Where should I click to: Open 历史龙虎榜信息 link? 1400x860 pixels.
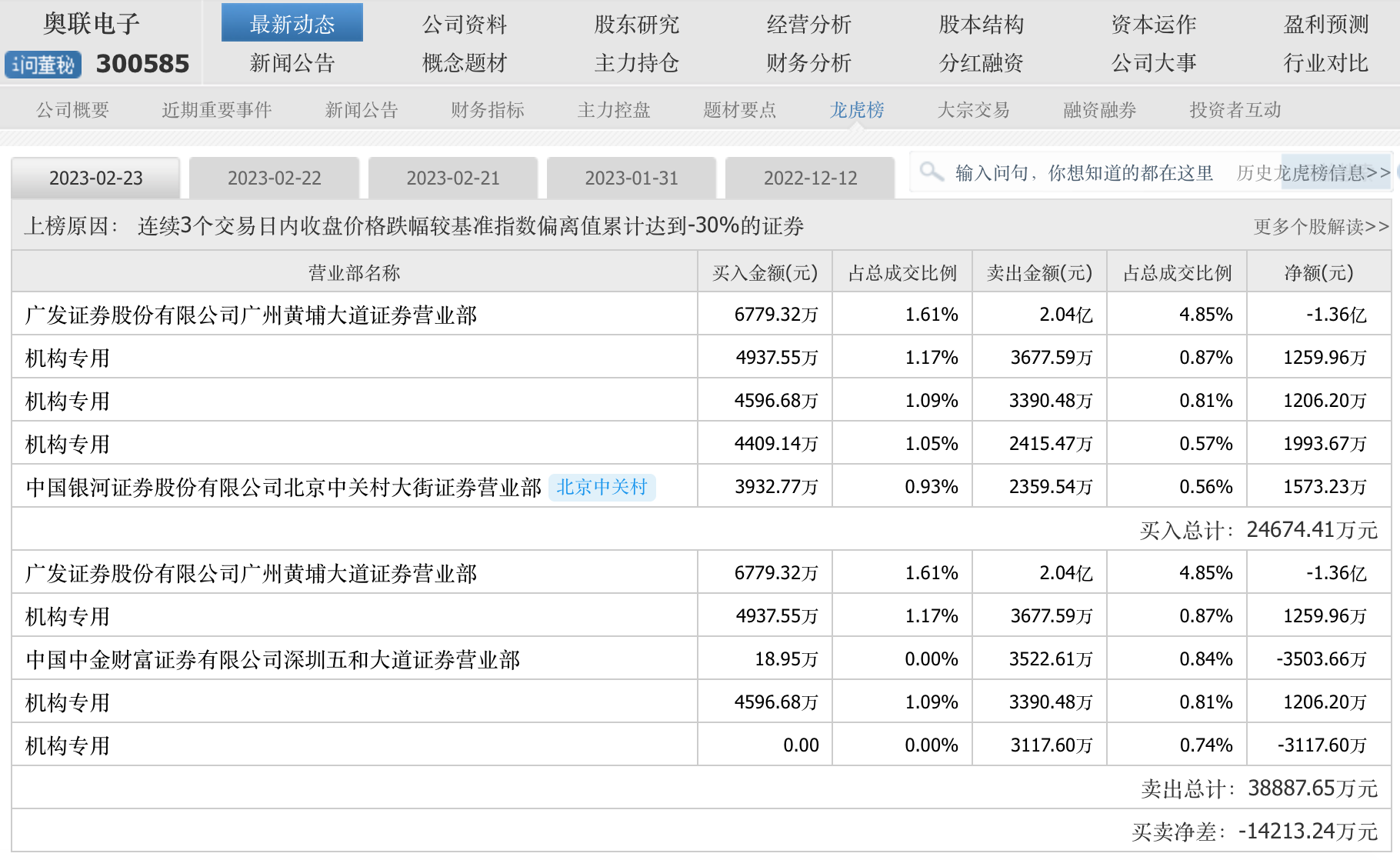1312,173
